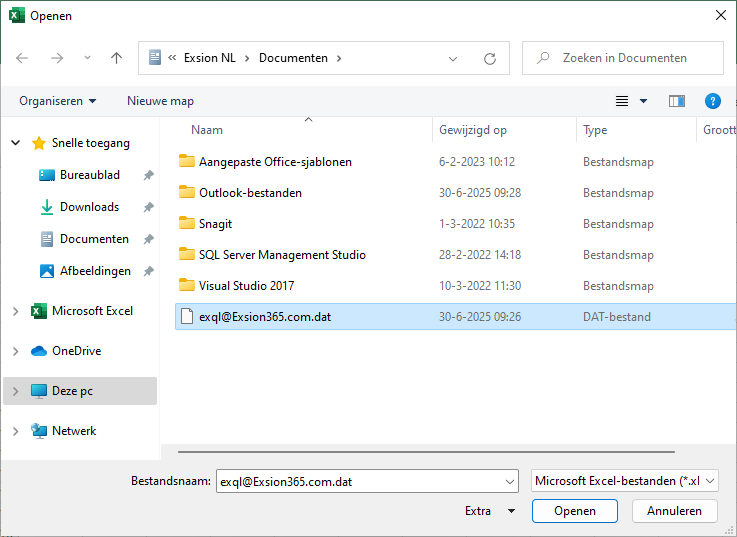737x537 pixels.
Task: Click the folder icon for Snagit
Action: pyautogui.click(x=187, y=223)
